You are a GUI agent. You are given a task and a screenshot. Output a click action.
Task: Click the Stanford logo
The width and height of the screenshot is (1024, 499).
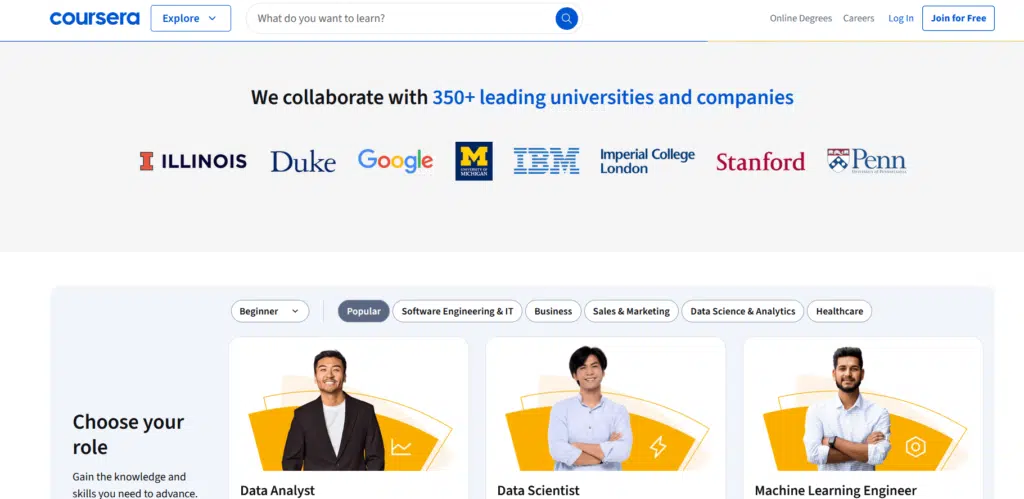[760, 162]
